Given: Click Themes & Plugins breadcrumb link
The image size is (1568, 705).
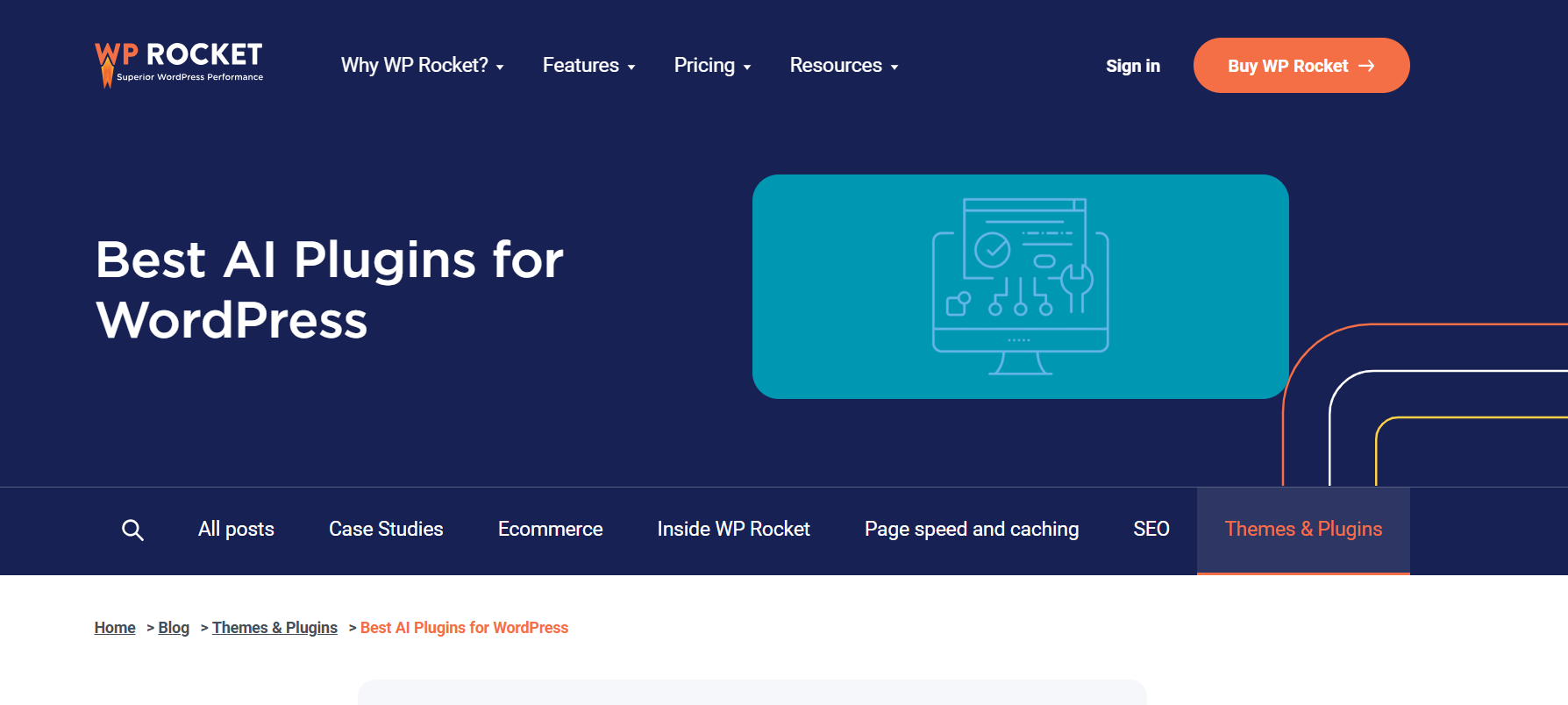Looking at the screenshot, I should [274, 628].
